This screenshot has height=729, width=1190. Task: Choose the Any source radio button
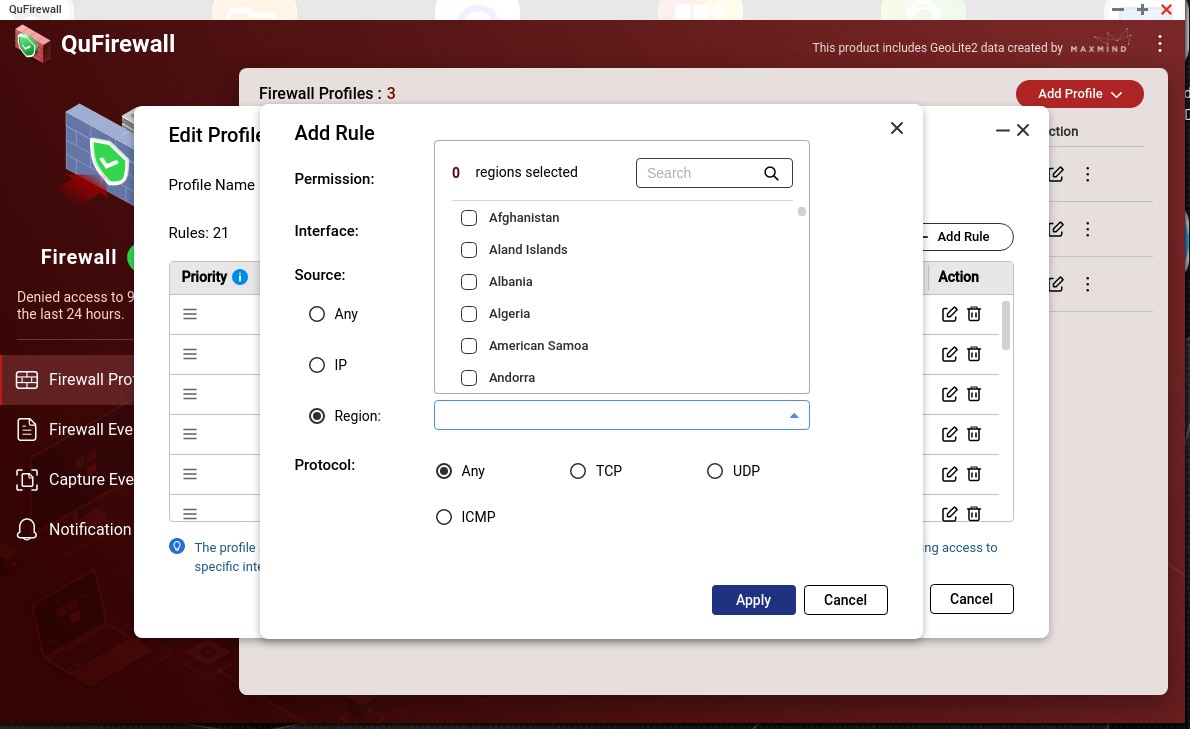317,314
